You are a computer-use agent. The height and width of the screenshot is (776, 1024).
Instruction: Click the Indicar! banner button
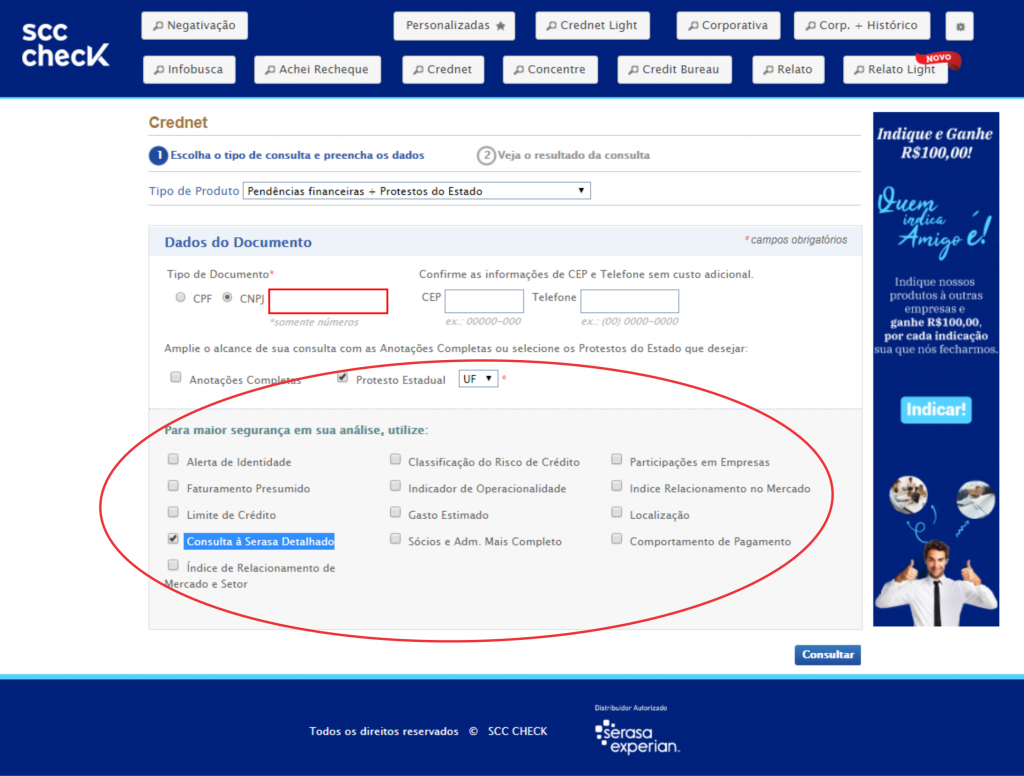point(936,410)
